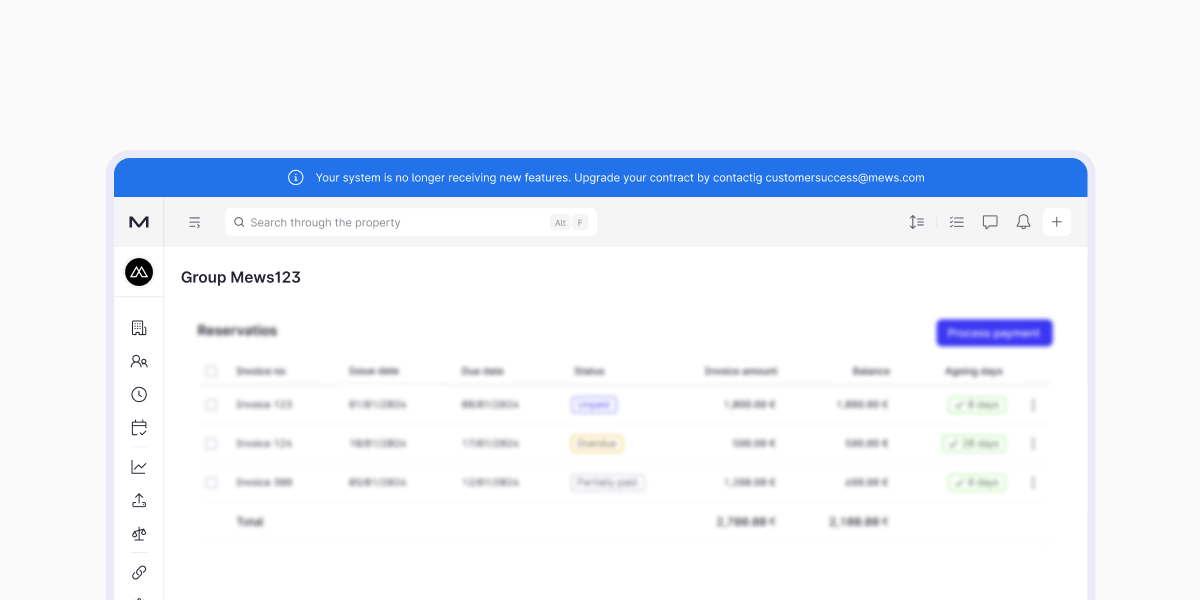Viewport: 1200px width, 600px height.
Task: Open the integrations link icon in sidebar
Action: [138, 572]
